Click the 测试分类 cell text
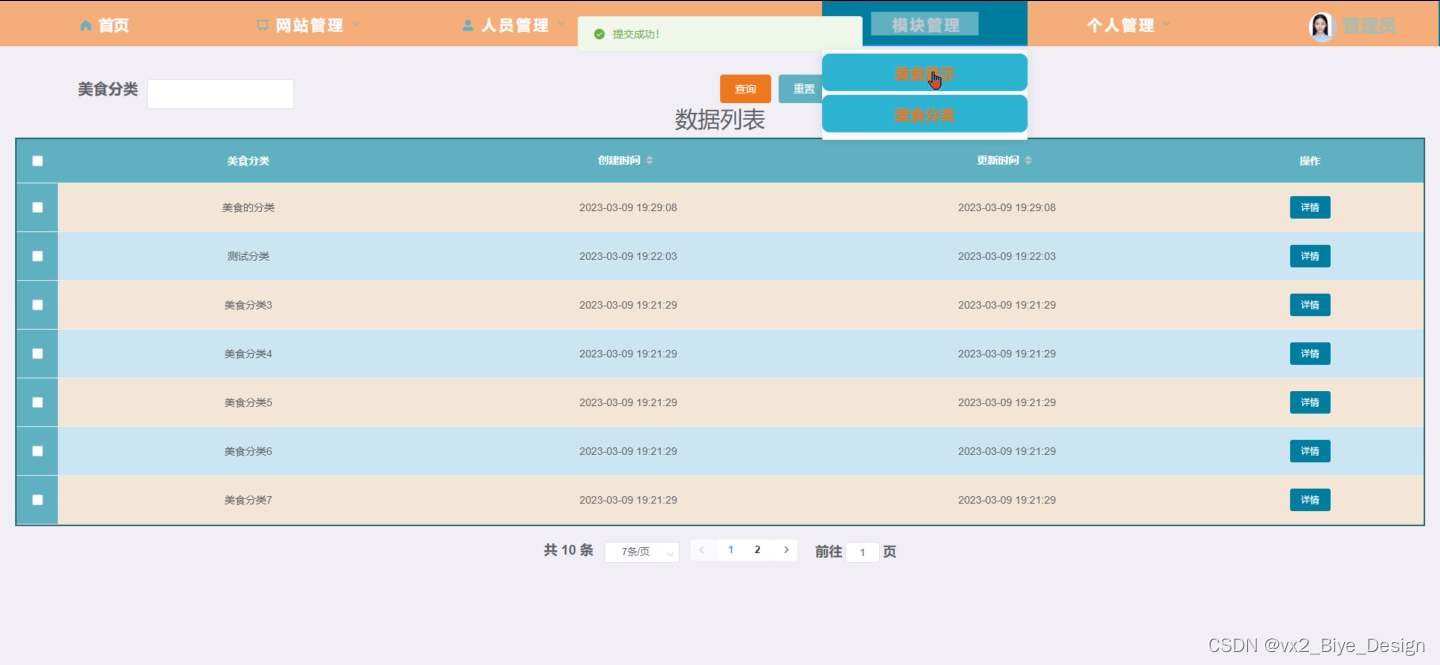1440x665 pixels. (x=248, y=256)
